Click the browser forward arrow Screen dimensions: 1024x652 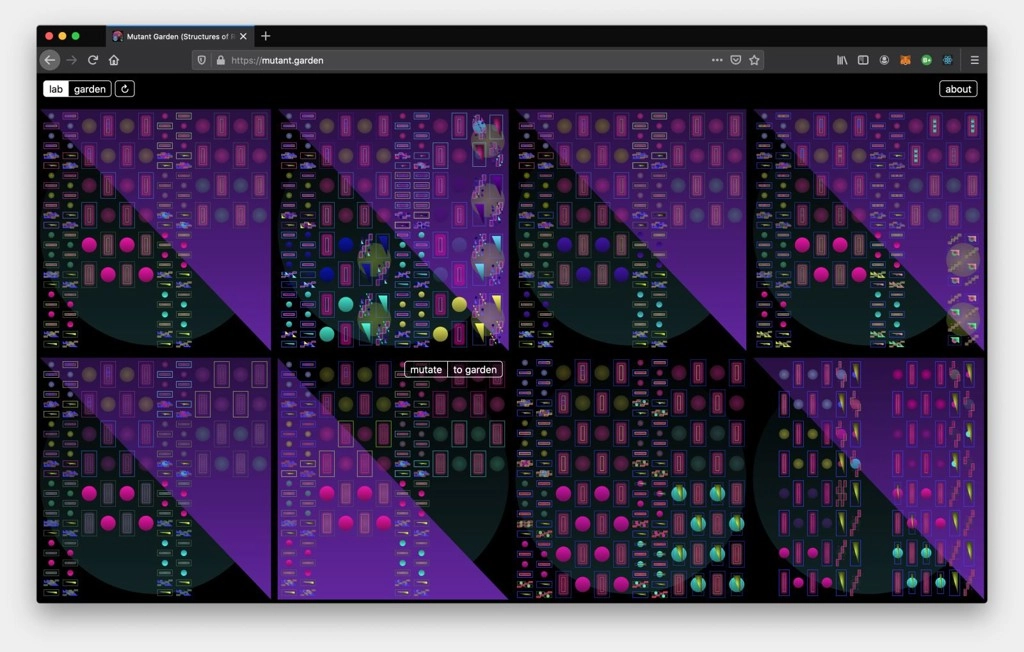(72, 60)
